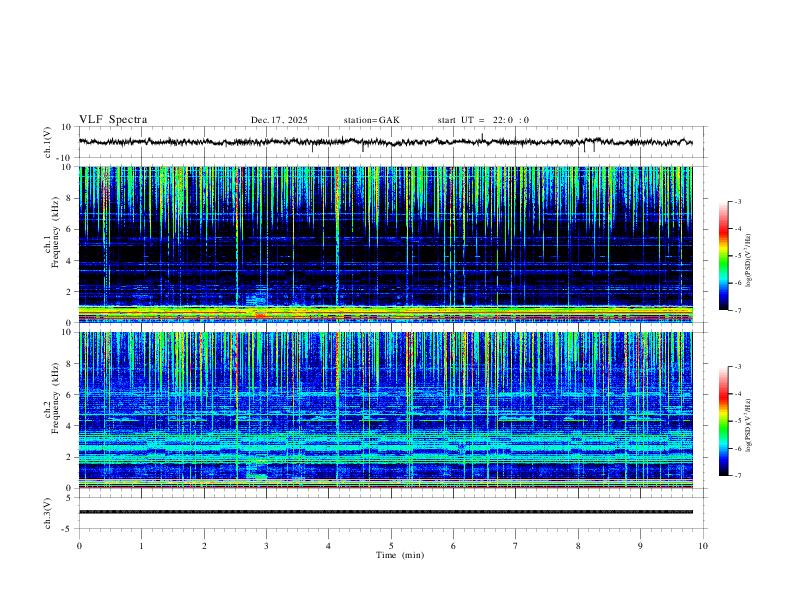The width and height of the screenshot is (792, 612).
Task: Click time axis tick label "8"
Action: click(x=578, y=546)
